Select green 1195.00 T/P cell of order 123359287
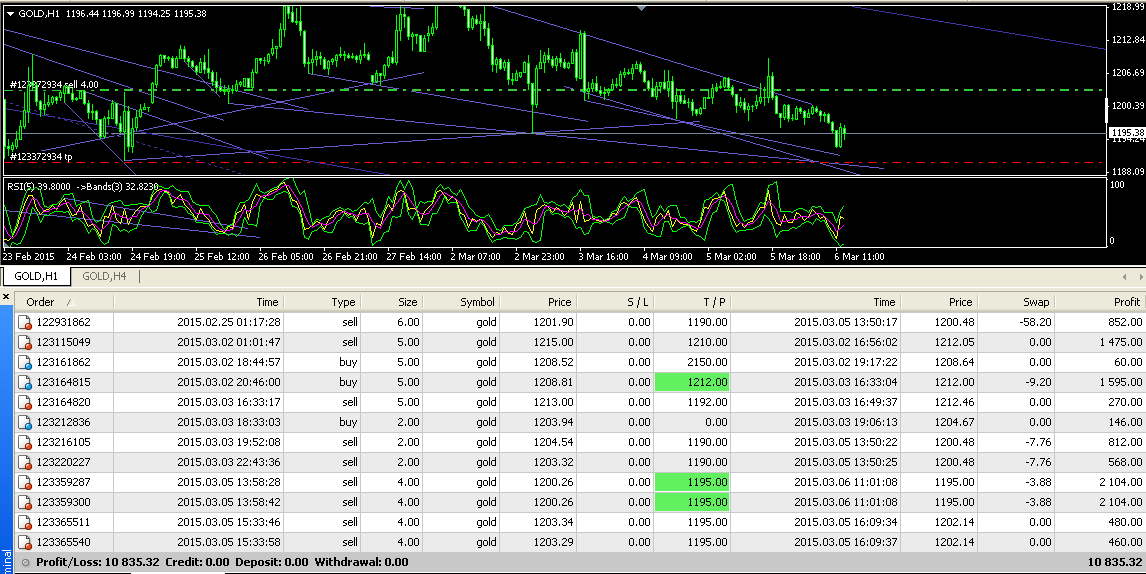The height and width of the screenshot is (574, 1146). 691,483
